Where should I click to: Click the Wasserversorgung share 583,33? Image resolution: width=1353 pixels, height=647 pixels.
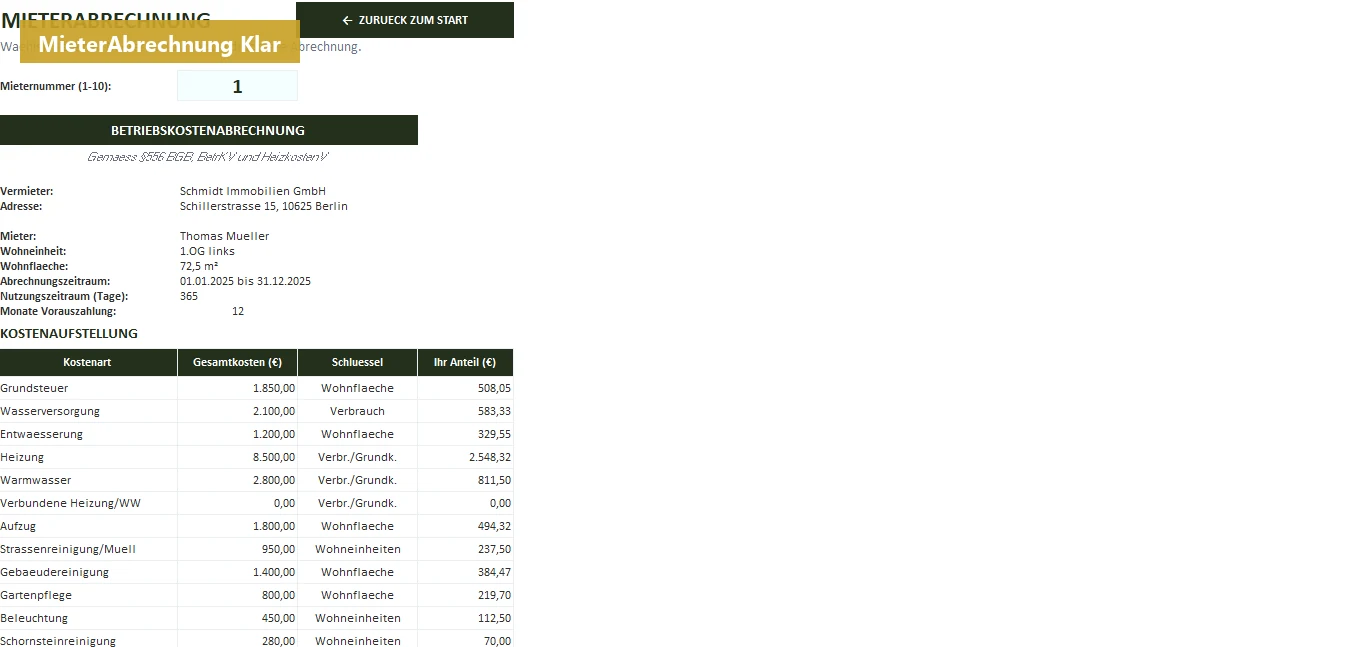[494, 411]
